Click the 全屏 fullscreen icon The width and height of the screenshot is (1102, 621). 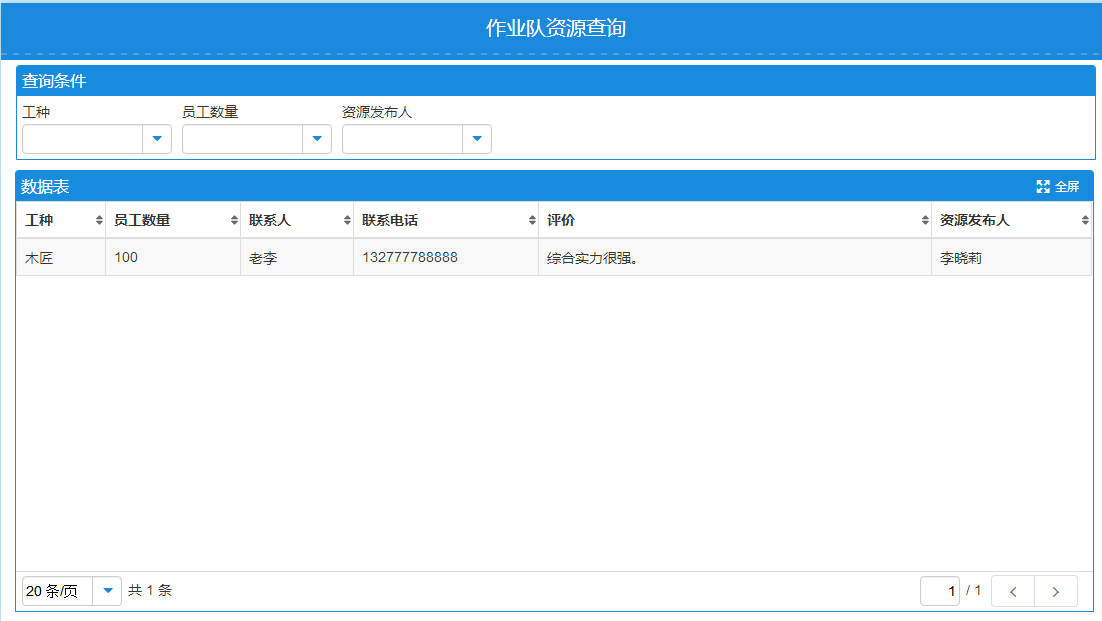point(1043,186)
